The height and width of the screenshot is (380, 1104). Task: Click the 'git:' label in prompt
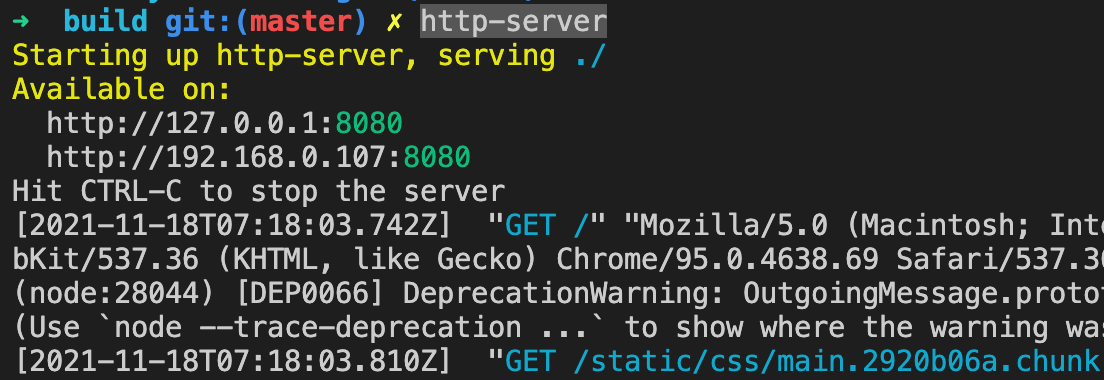point(199,21)
